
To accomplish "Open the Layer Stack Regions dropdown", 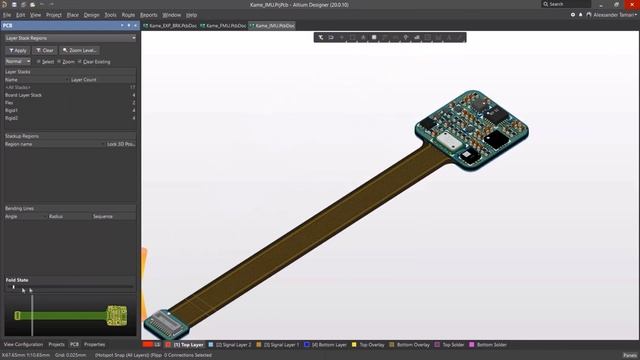I will point(71,38).
